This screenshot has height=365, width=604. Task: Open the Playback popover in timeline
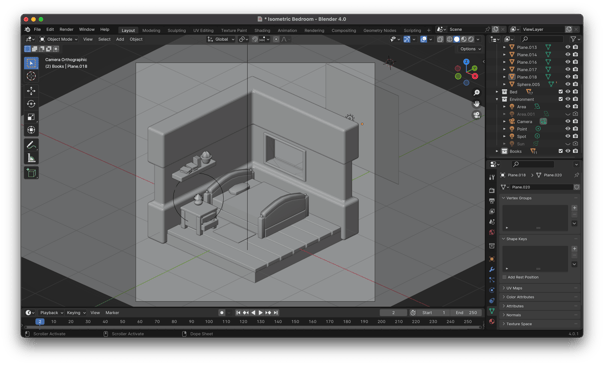point(51,313)
